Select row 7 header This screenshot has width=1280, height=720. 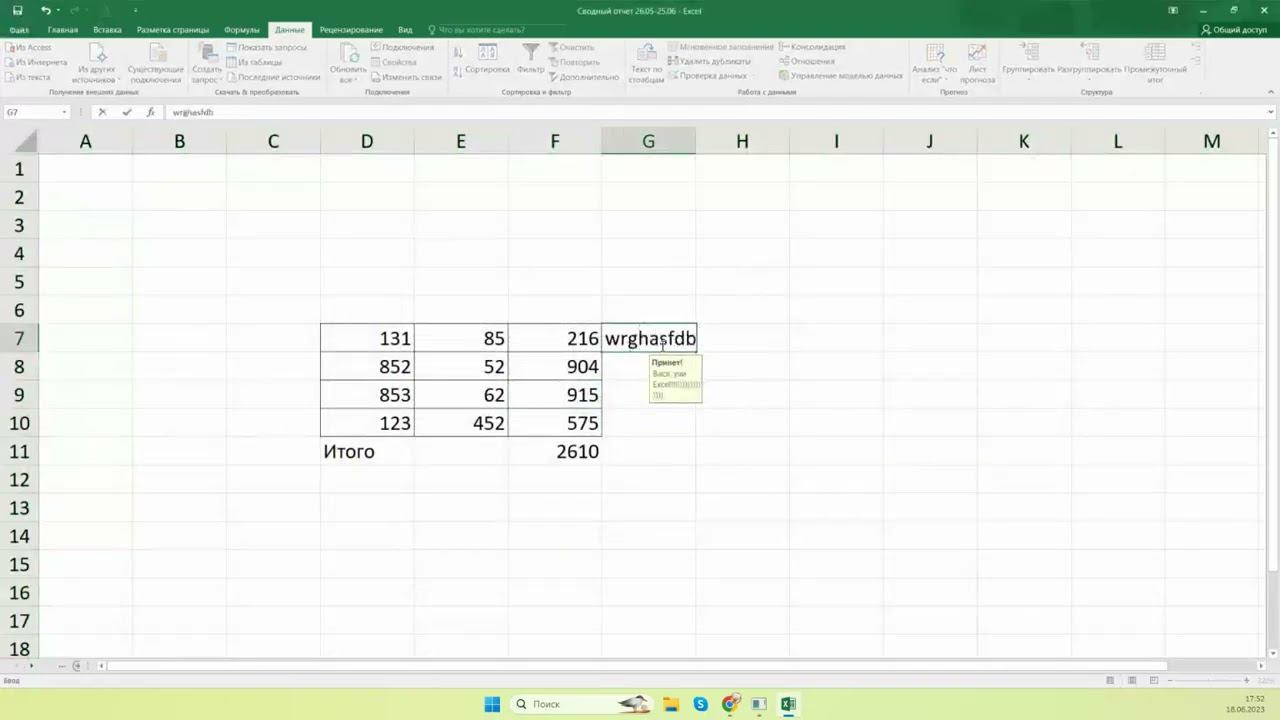[x=19, y=338]
